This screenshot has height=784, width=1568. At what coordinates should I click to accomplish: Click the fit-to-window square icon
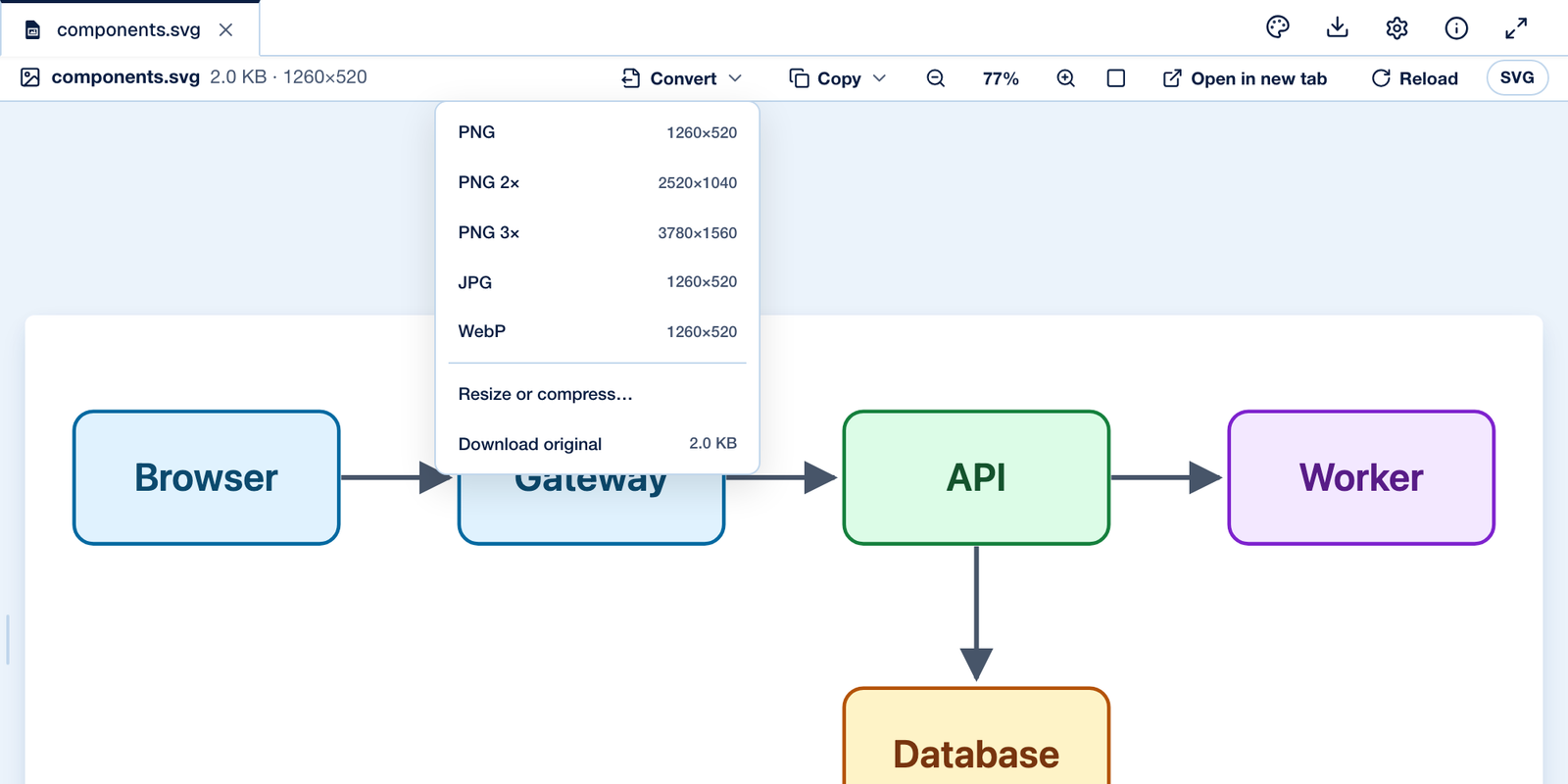coord(1116,78)
